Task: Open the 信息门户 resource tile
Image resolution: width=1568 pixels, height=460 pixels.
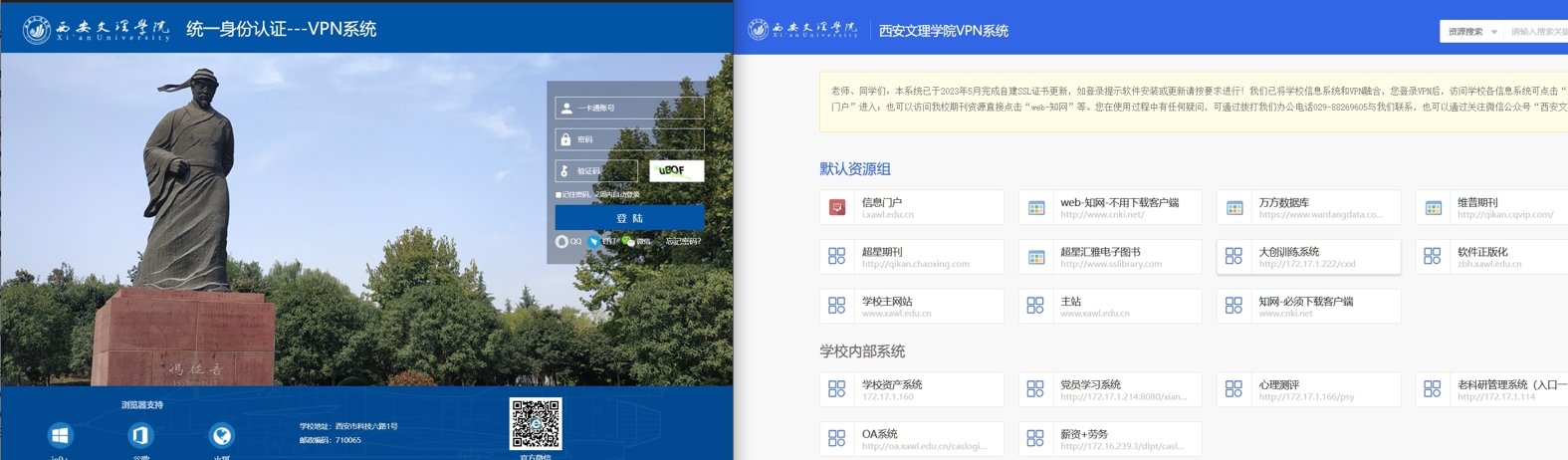Action: pyautogui.click(x=911, y=207)
